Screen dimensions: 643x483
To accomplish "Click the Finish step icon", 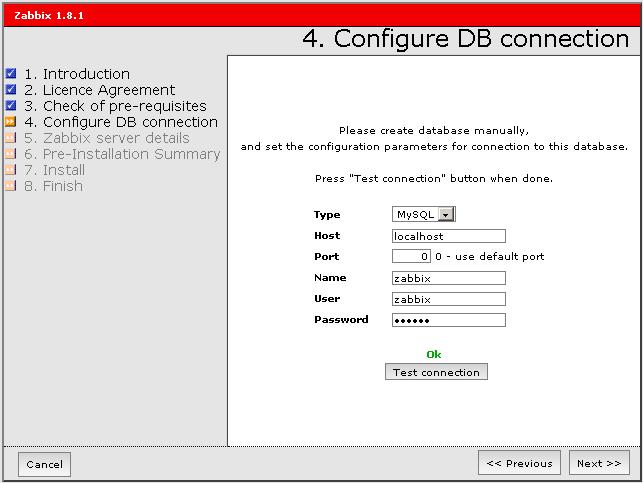I will pos(10,186).
